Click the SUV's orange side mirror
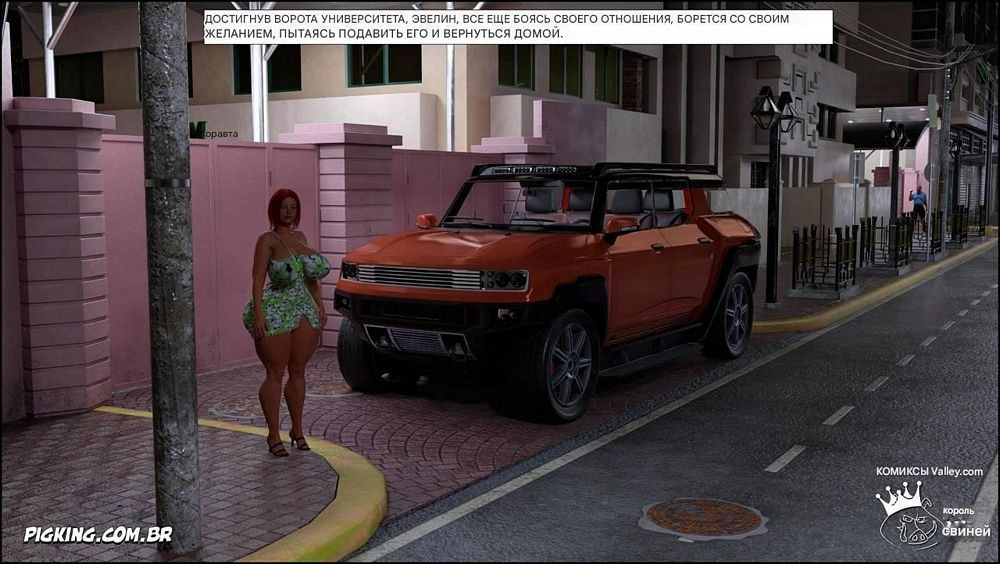Viewport: 1000px width, 564px height. coord(427,221)
